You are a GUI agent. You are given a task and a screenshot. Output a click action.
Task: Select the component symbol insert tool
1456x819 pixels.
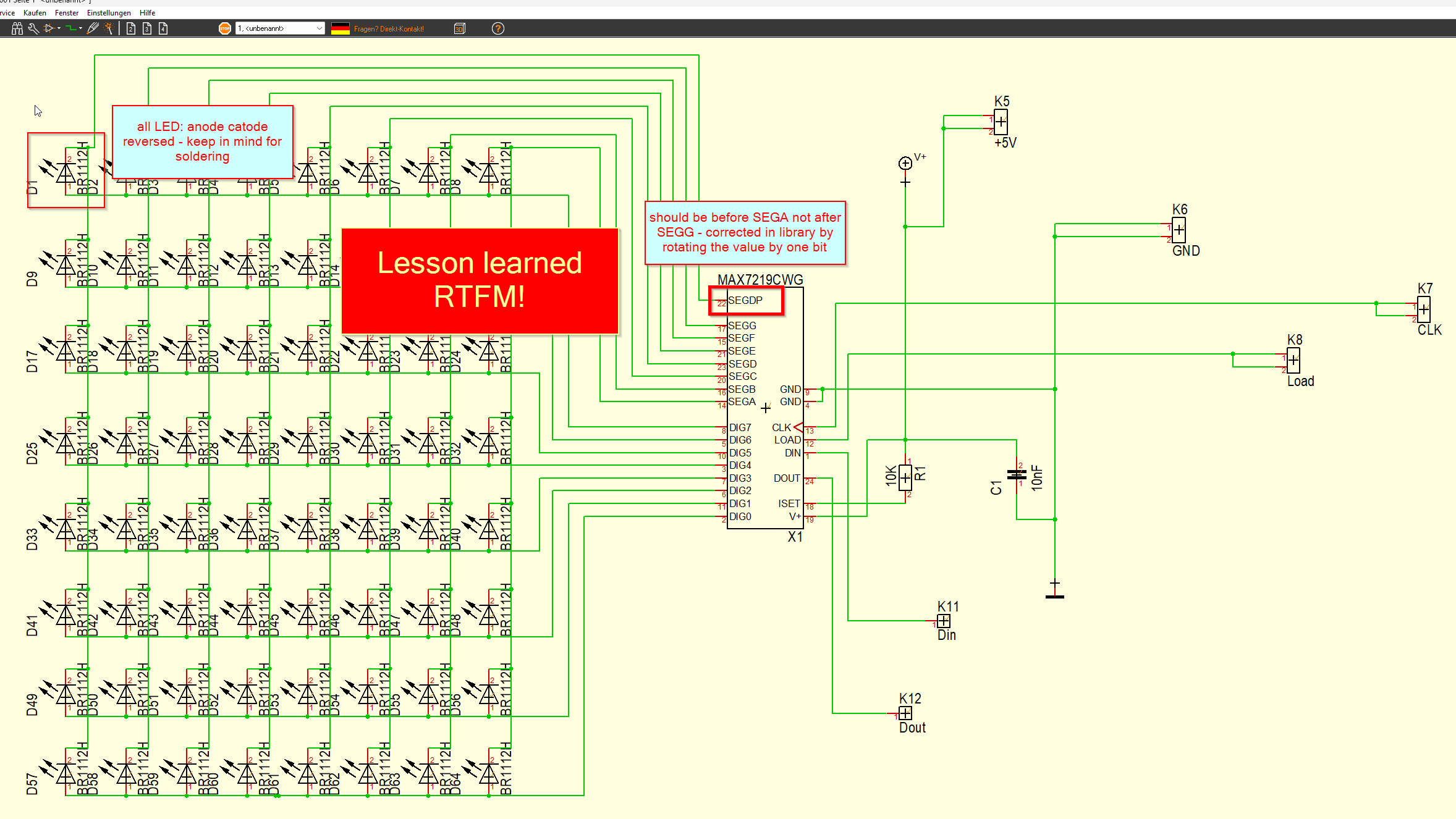(x=49, y=28)
